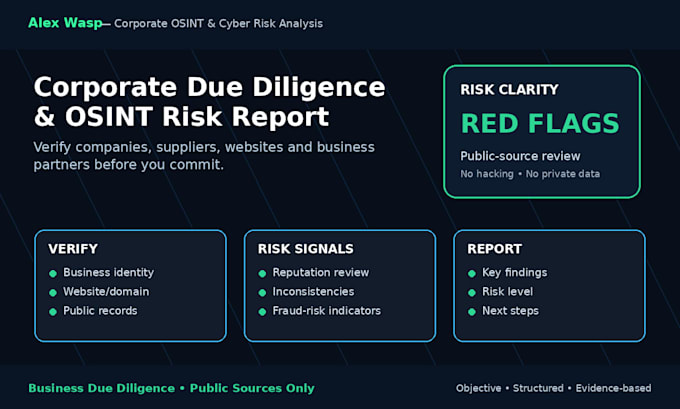
Task: Click 'Objective' in the footer
Action: click(x=478, y=388)
